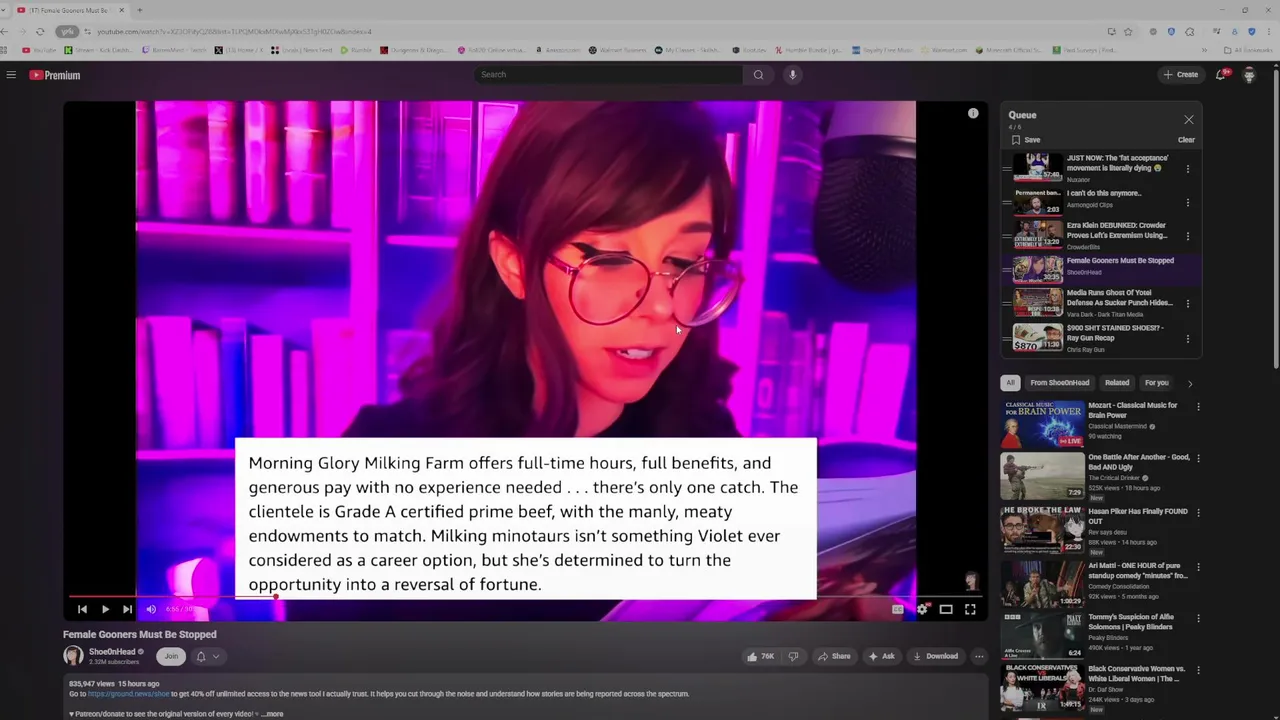Open ShoeOnHead channel avatar
The image size is (1280, 720).
click(x=73, y=656)
